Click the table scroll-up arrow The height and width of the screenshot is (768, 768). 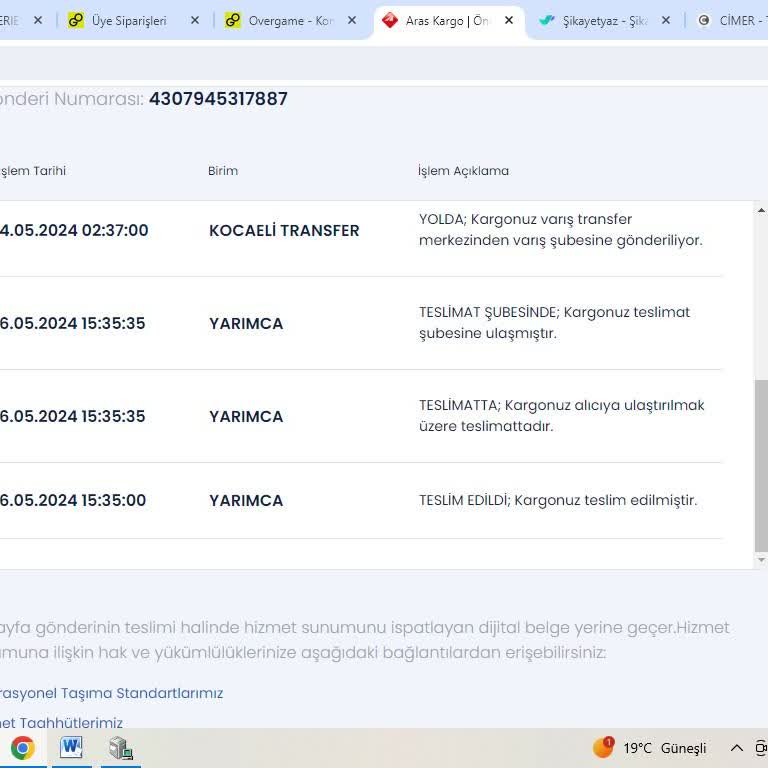tap(761, 211)
